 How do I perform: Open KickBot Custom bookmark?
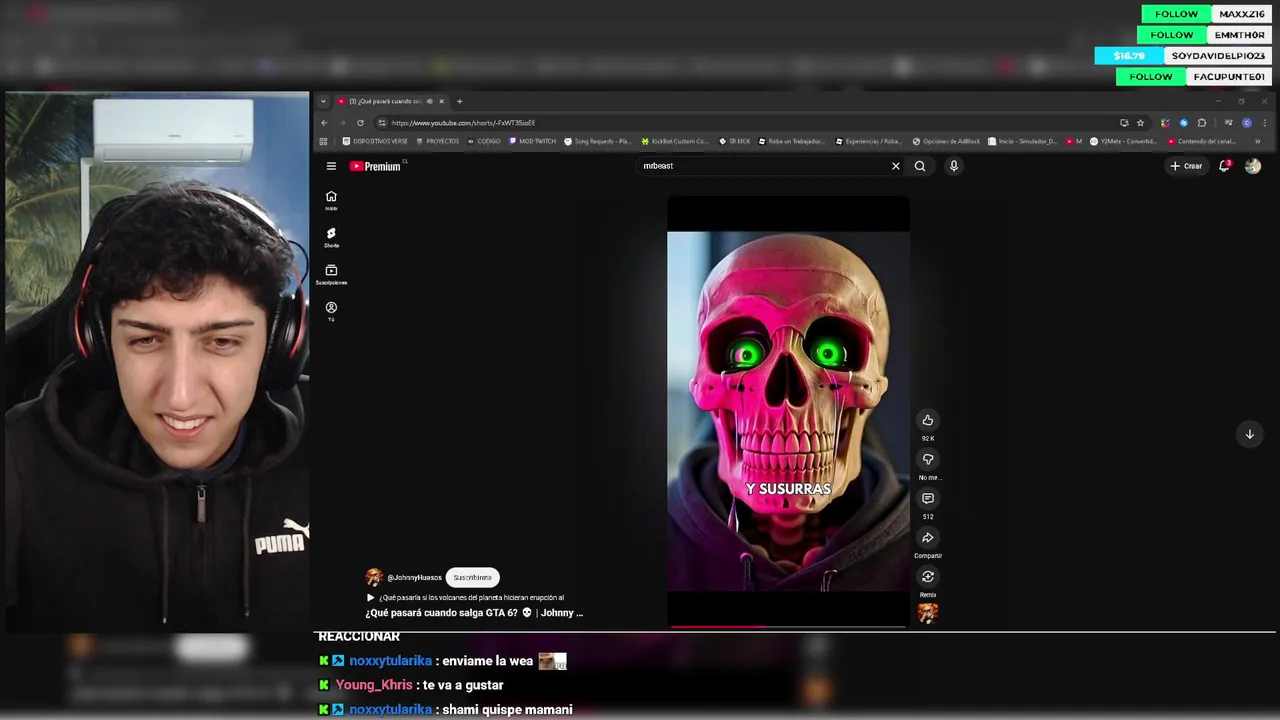(675, 141)
